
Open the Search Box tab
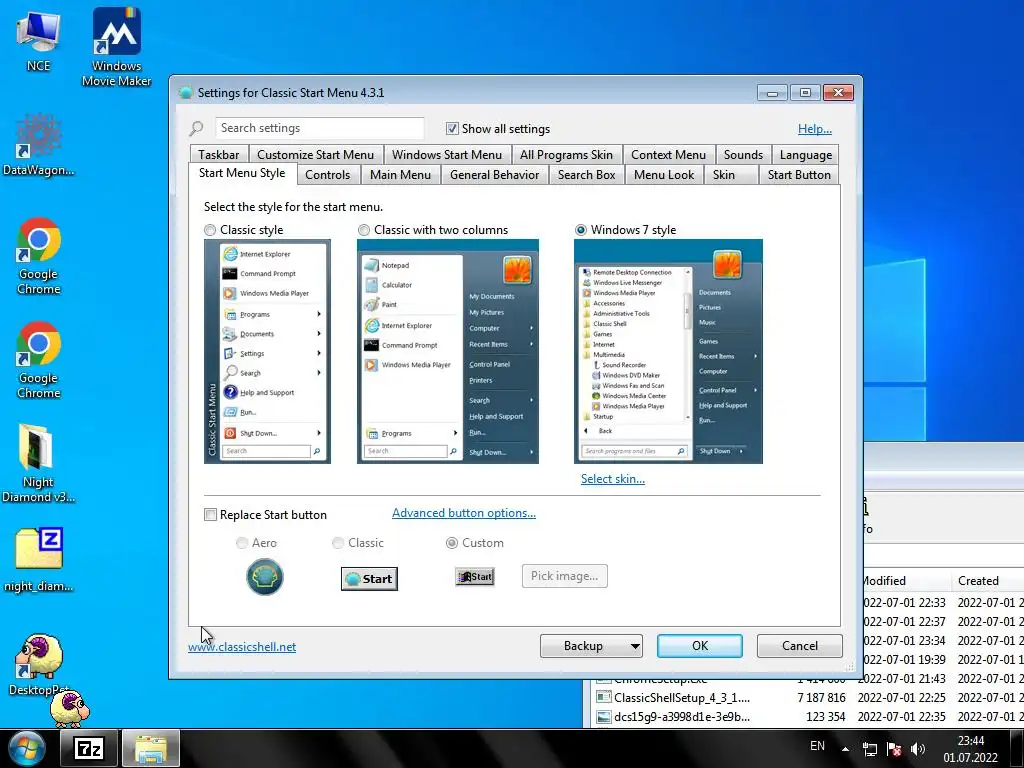(586, 175)
